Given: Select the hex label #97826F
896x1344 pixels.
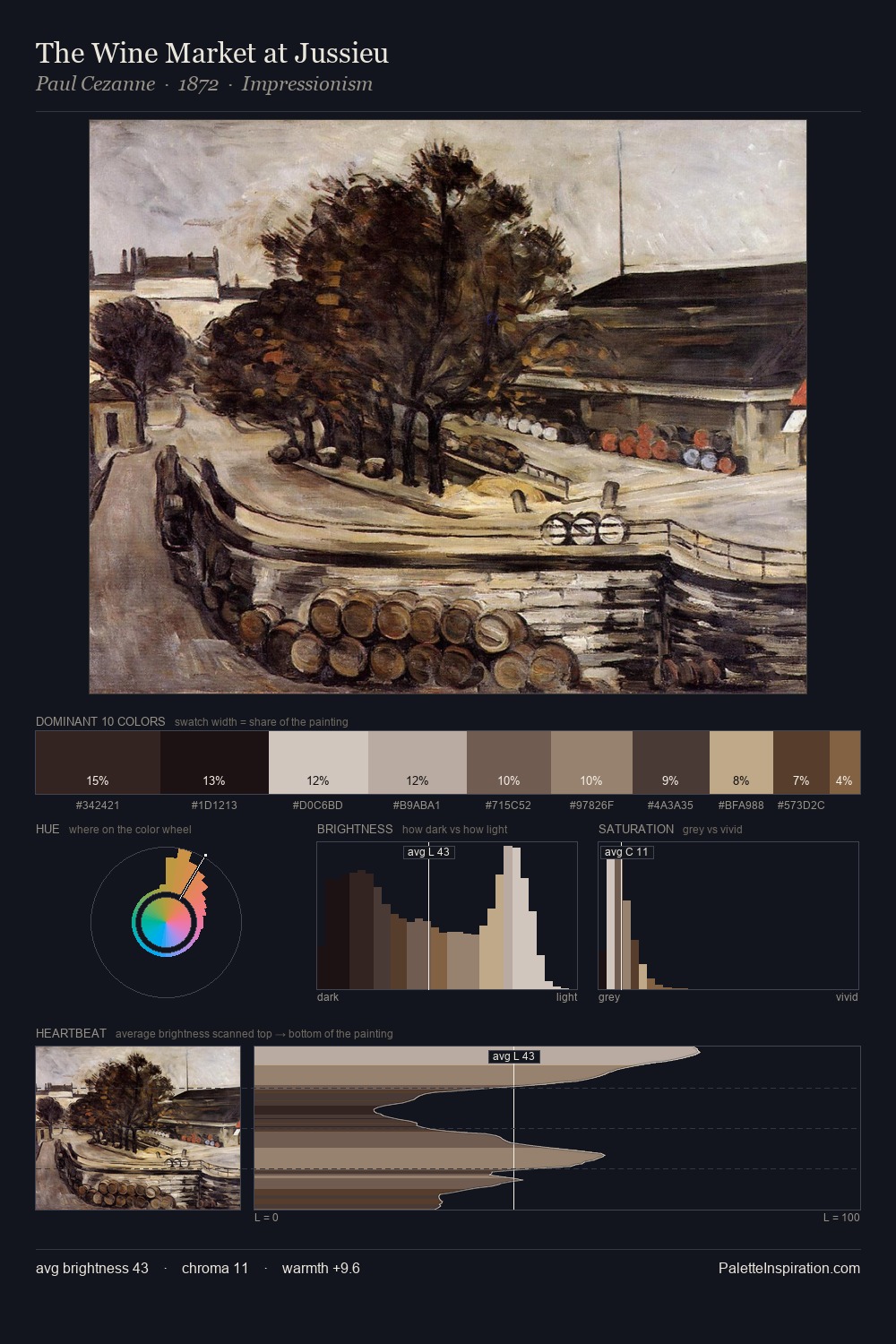Looking at the screenshot, I should click(591, 806).
